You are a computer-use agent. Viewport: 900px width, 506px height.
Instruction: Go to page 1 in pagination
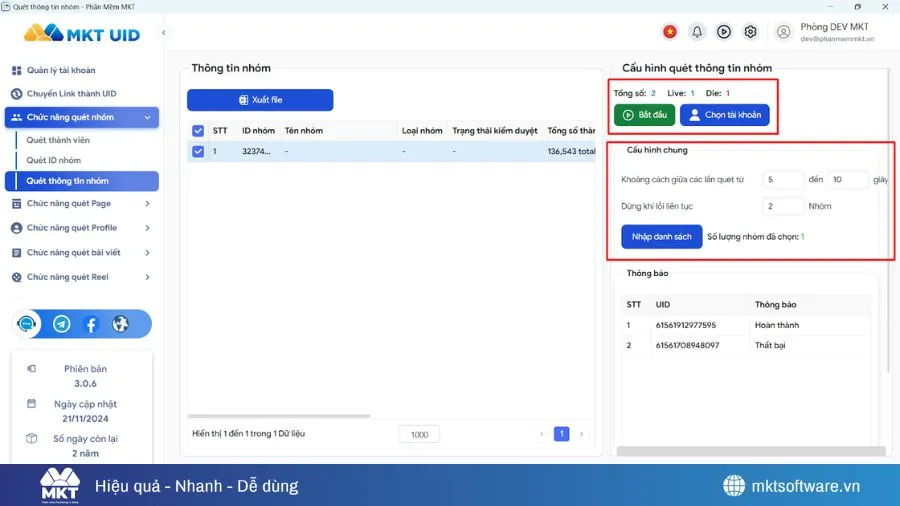point(561,434)
